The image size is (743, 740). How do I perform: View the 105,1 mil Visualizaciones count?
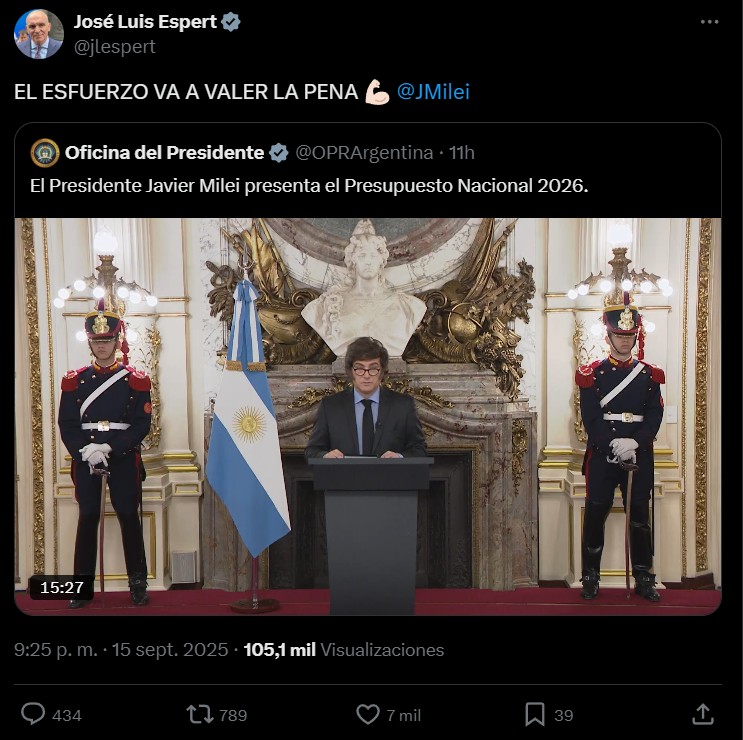[344, 650]
